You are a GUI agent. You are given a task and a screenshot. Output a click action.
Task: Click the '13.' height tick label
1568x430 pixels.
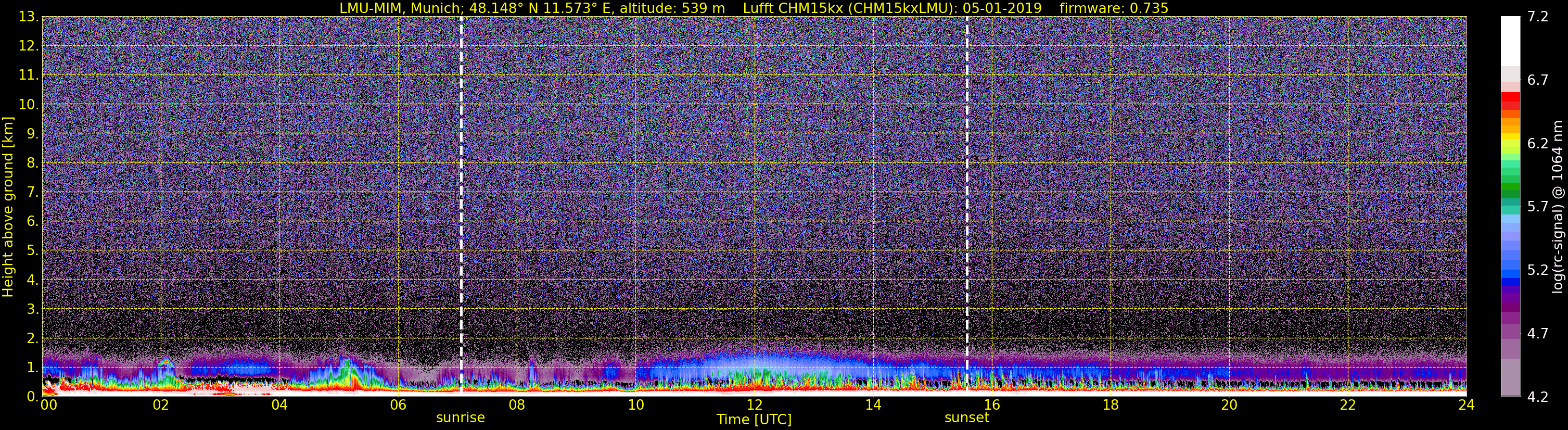pos(29,17)
